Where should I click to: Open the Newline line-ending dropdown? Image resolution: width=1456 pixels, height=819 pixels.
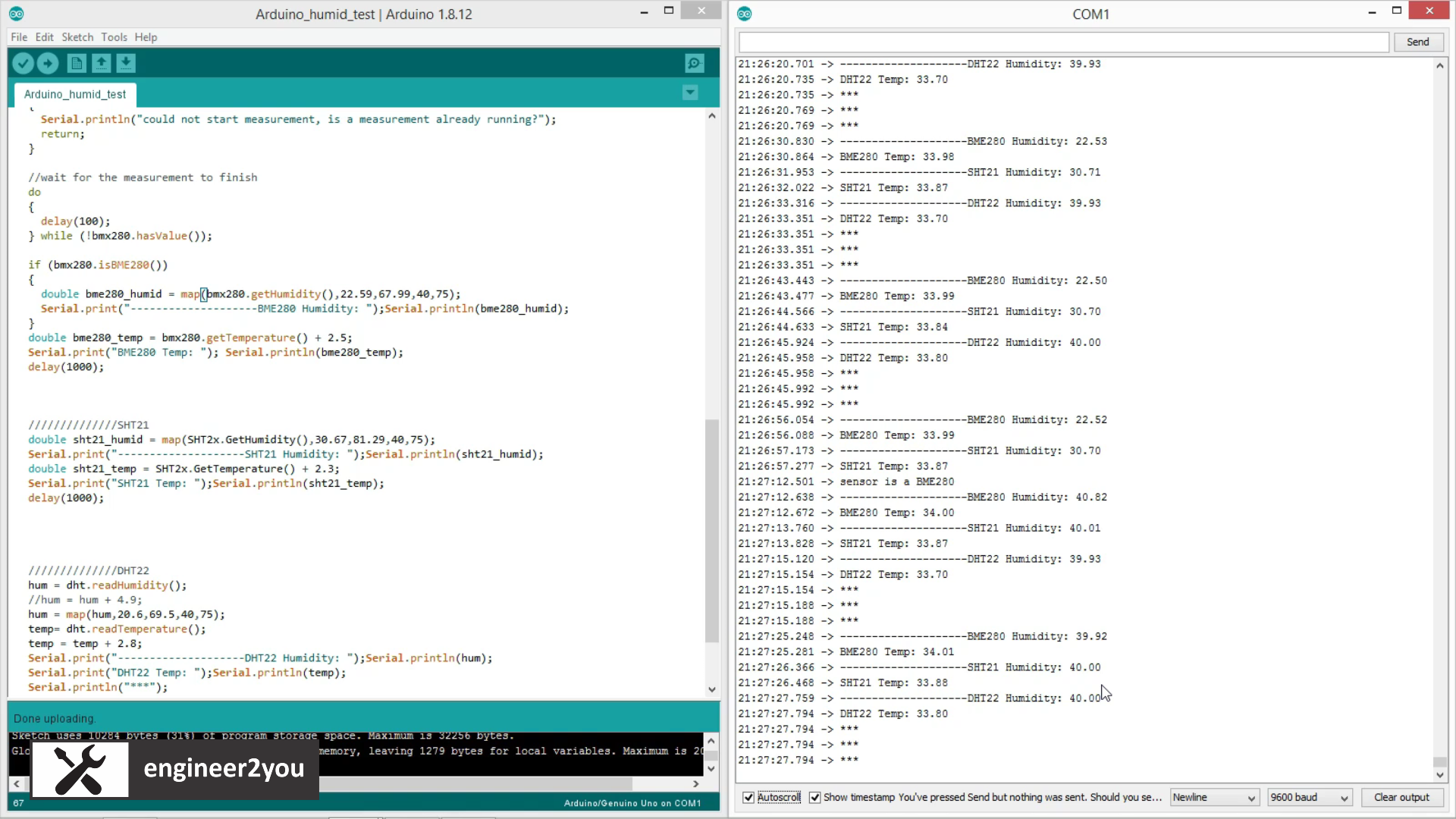coord(1214,797)
